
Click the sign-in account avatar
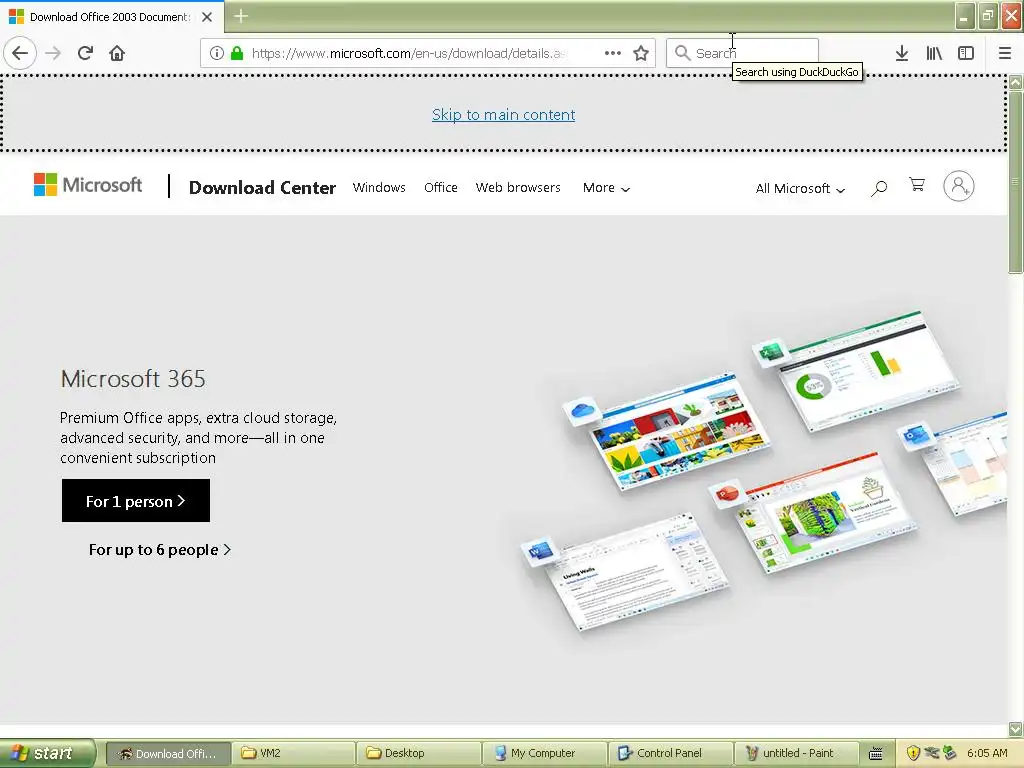tap(959, 186)
